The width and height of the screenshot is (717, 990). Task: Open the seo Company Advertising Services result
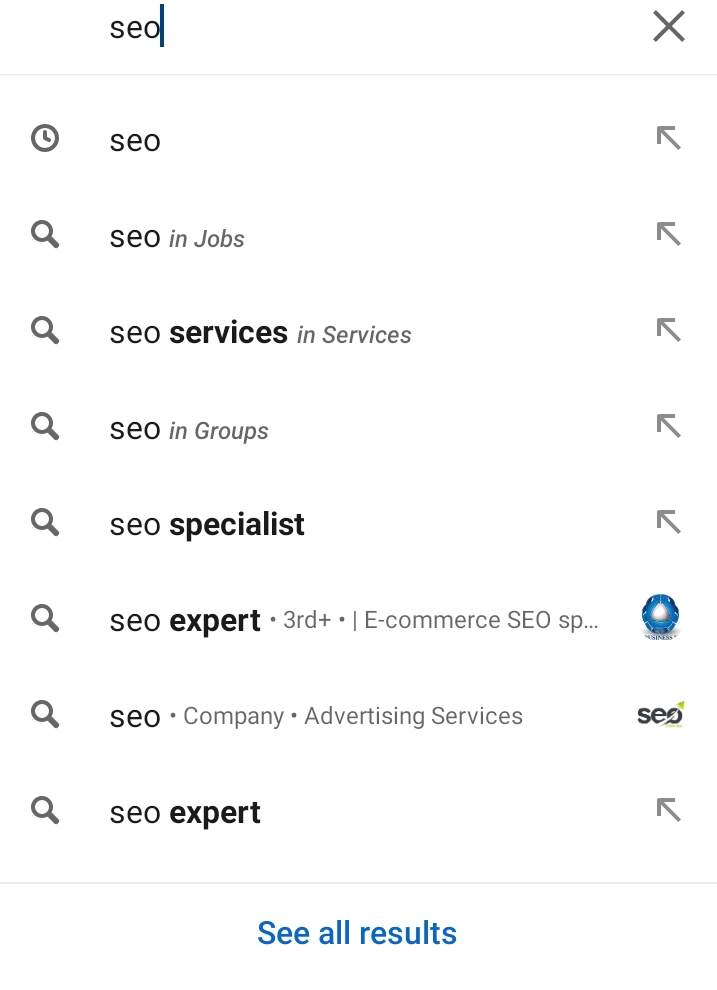(358, 715)
